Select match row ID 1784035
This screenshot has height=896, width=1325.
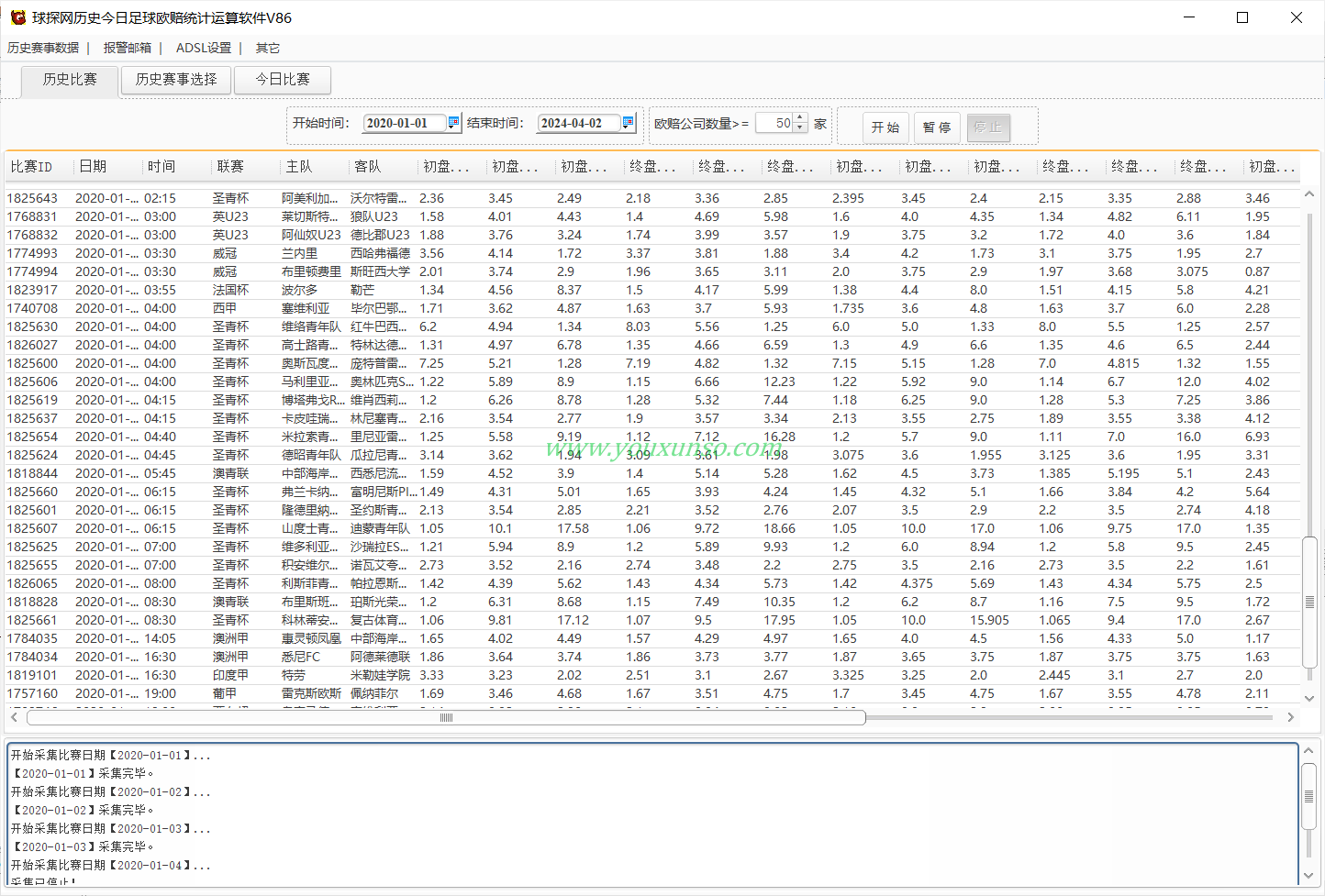point(652,638)
